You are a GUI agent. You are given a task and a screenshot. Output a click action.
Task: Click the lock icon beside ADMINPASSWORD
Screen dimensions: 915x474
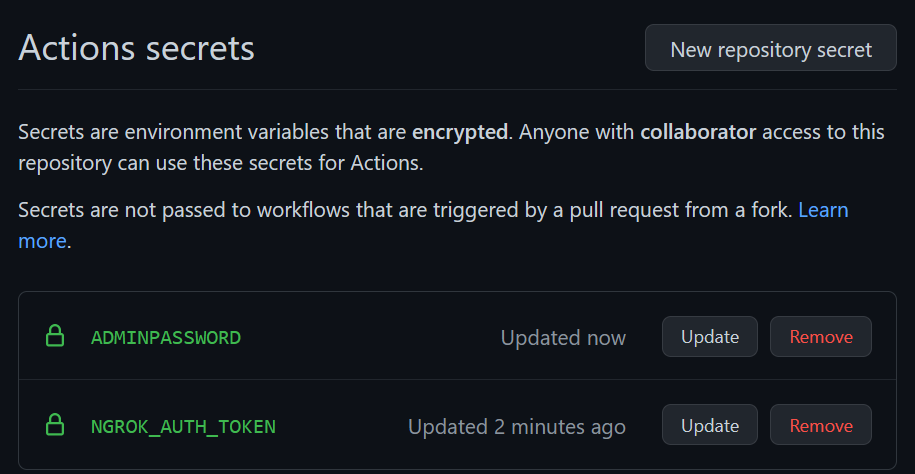tap(56, 337)
